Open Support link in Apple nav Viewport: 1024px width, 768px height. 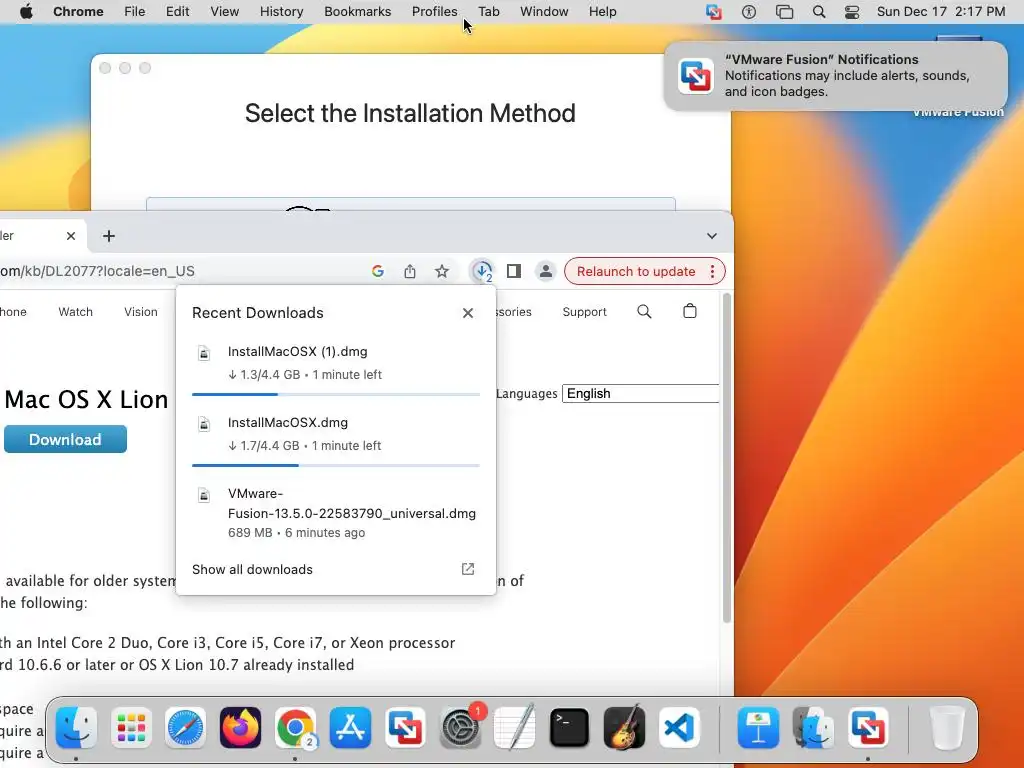[x=584, y=312]
